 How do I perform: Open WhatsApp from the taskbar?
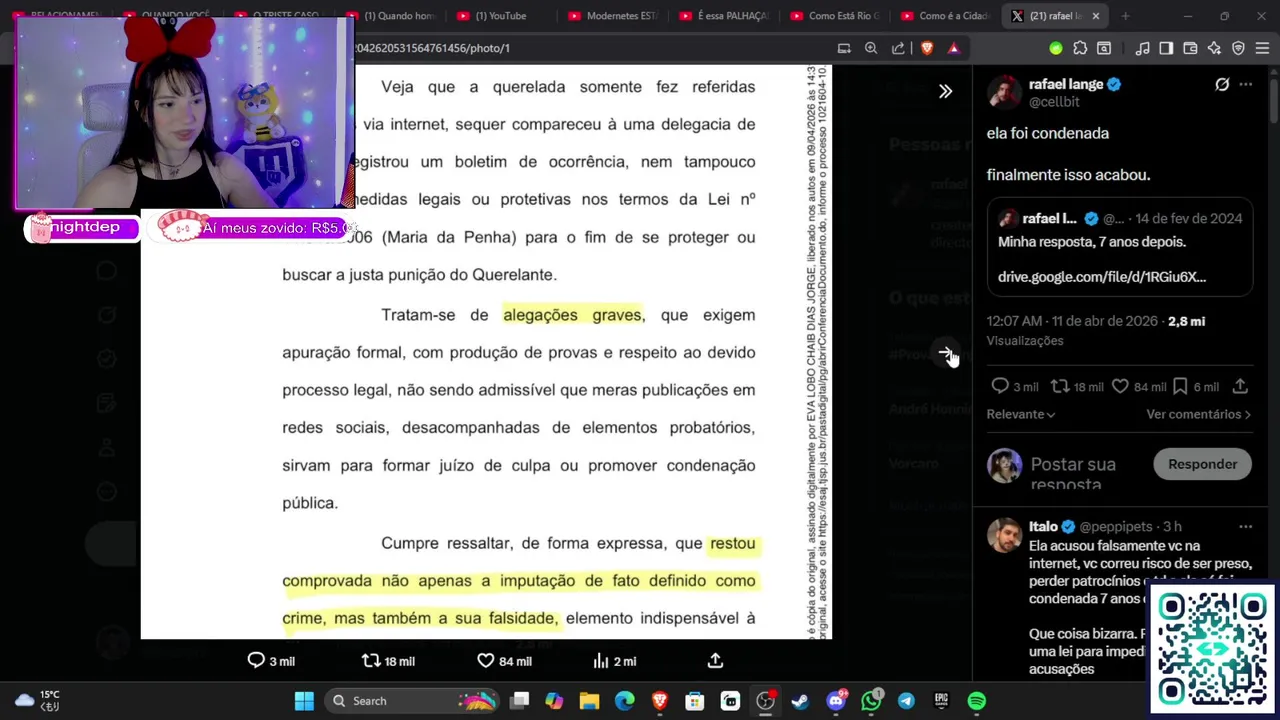871,701
